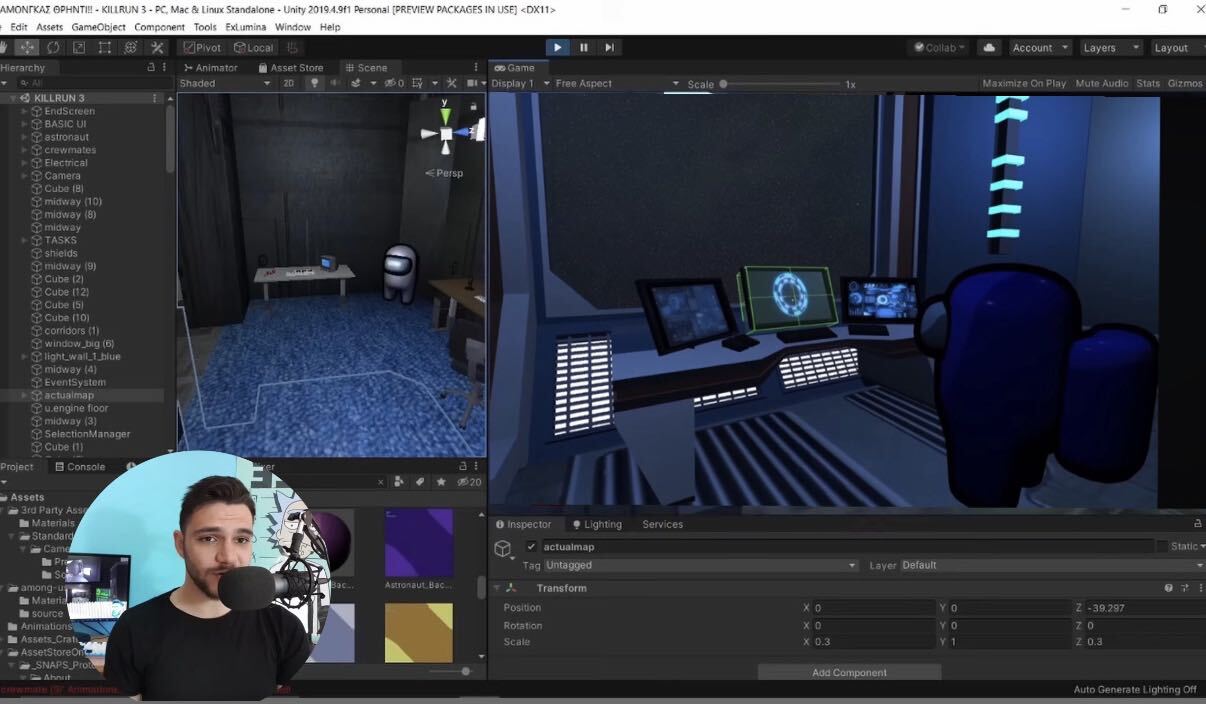The width and height of the screenshot is (1206, 704).
Task: Select the Rect tool
Action: coord(105,47)
